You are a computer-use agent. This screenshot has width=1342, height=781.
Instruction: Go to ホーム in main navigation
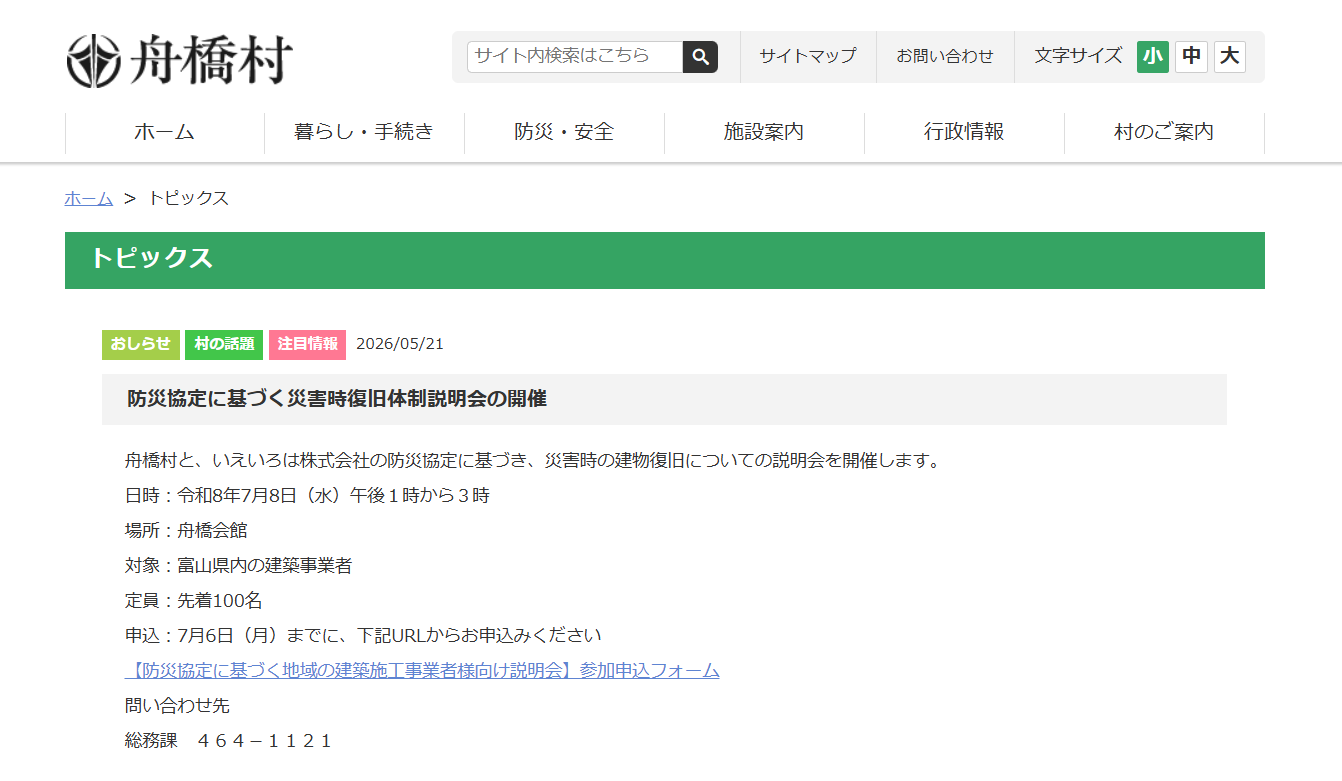click(x=164, y=132)
